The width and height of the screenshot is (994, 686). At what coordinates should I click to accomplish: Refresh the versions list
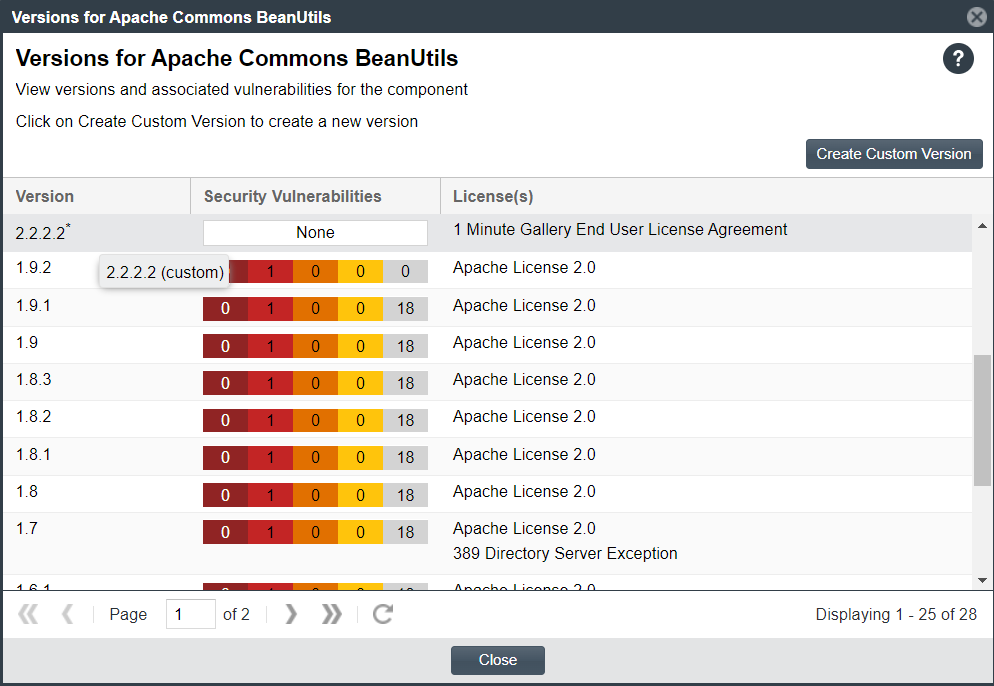pyautogui.click(x=383, y=614)
